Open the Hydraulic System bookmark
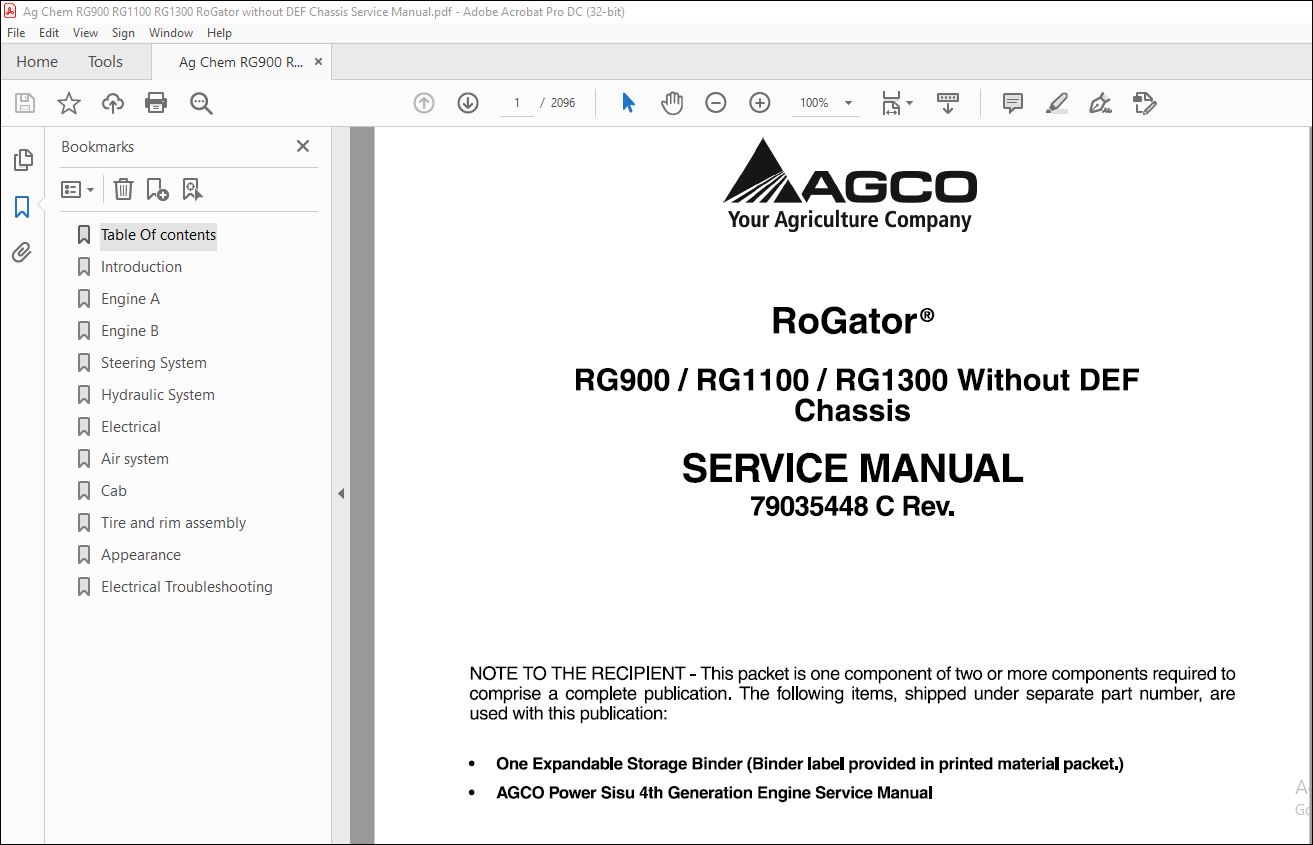1313x845 pixels. pos(158,395)
